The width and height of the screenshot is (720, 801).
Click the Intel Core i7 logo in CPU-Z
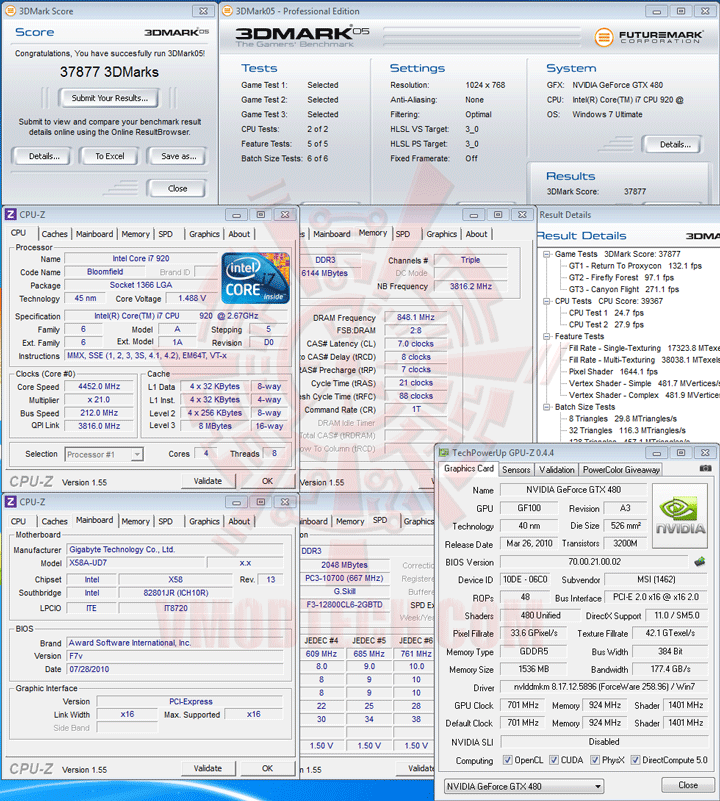256,278
